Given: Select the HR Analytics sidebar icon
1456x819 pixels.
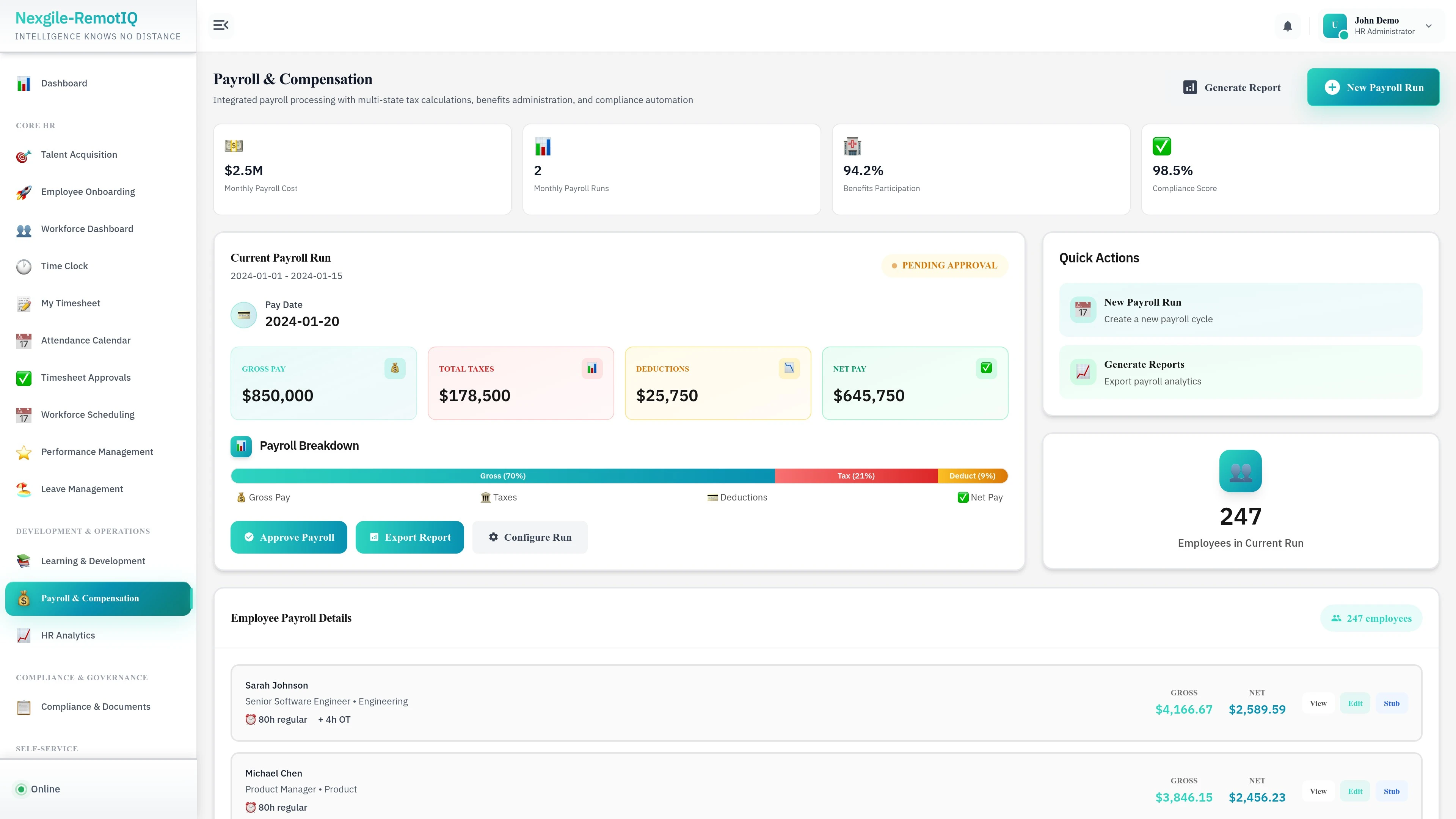Looking at the screenshot, I should (x=23, y=635).
